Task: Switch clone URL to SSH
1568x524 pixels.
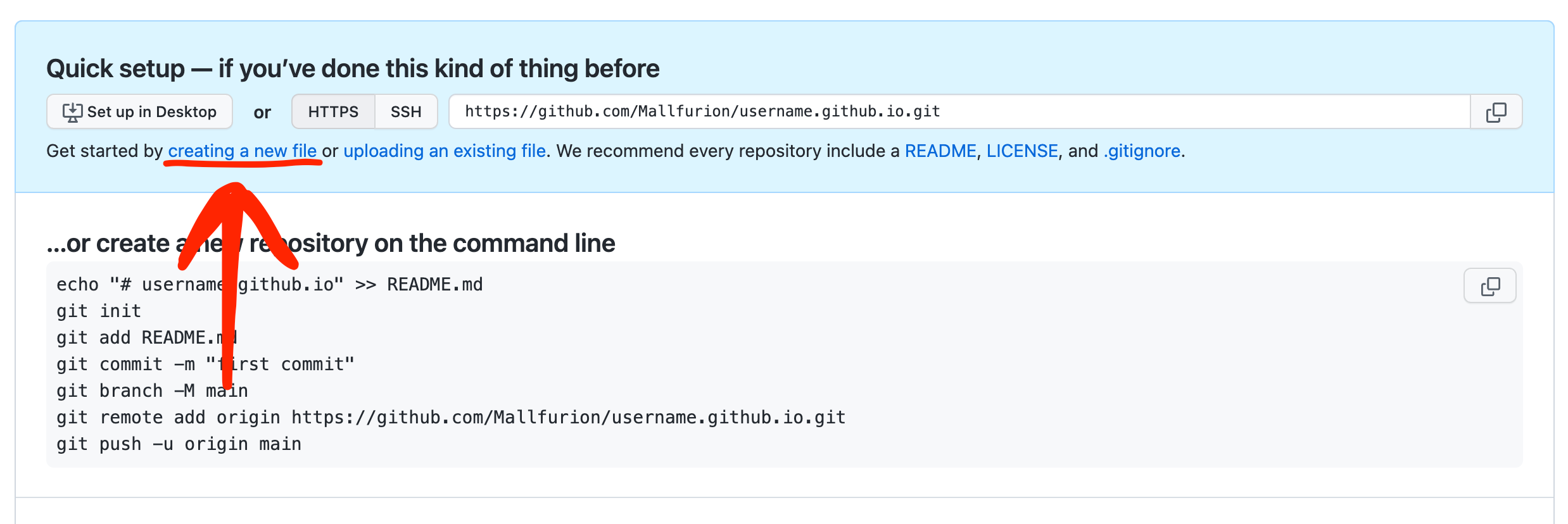Action: [x=406, y=112]
